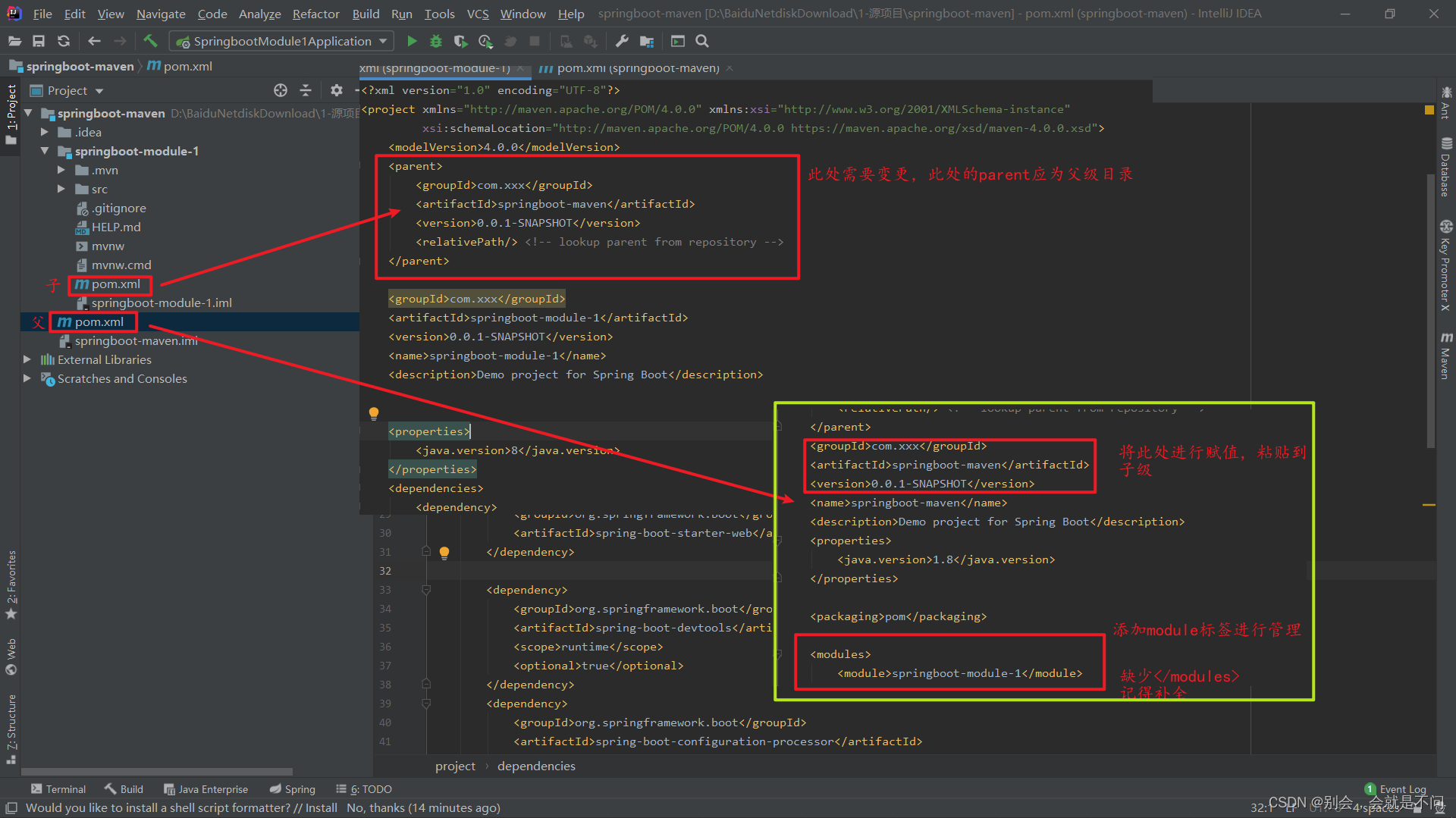Viewport: 1456px width, 818px height.
Task: Expand the src folder
Action: 61,189
